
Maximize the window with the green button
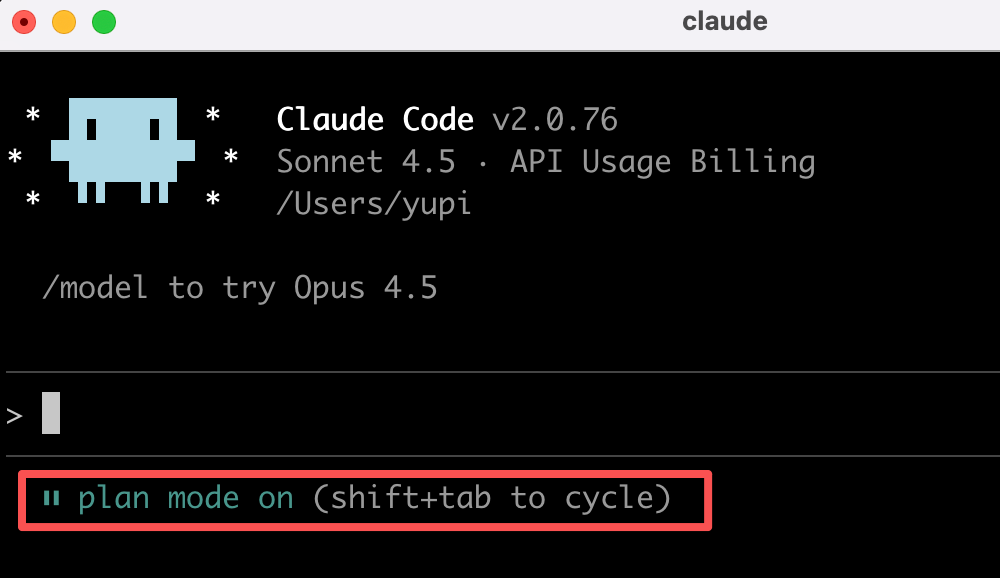[103, 21]
